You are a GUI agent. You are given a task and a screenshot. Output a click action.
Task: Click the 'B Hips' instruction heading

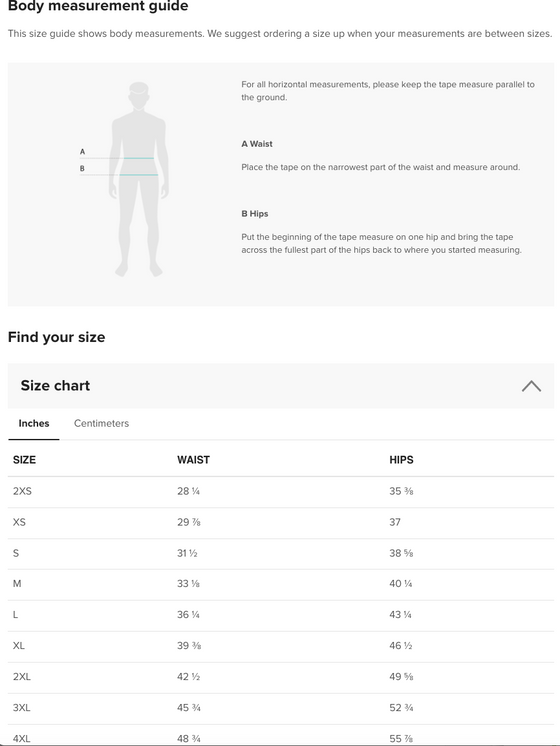(x=255, y=214)
